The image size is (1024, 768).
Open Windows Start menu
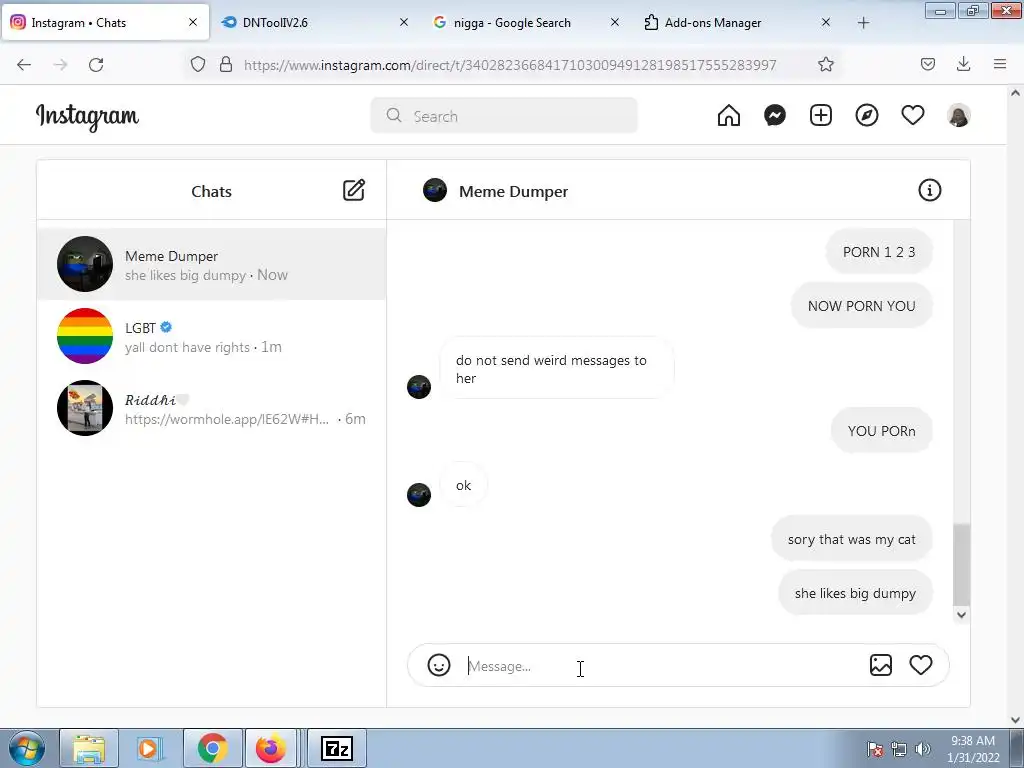(27, 748)
